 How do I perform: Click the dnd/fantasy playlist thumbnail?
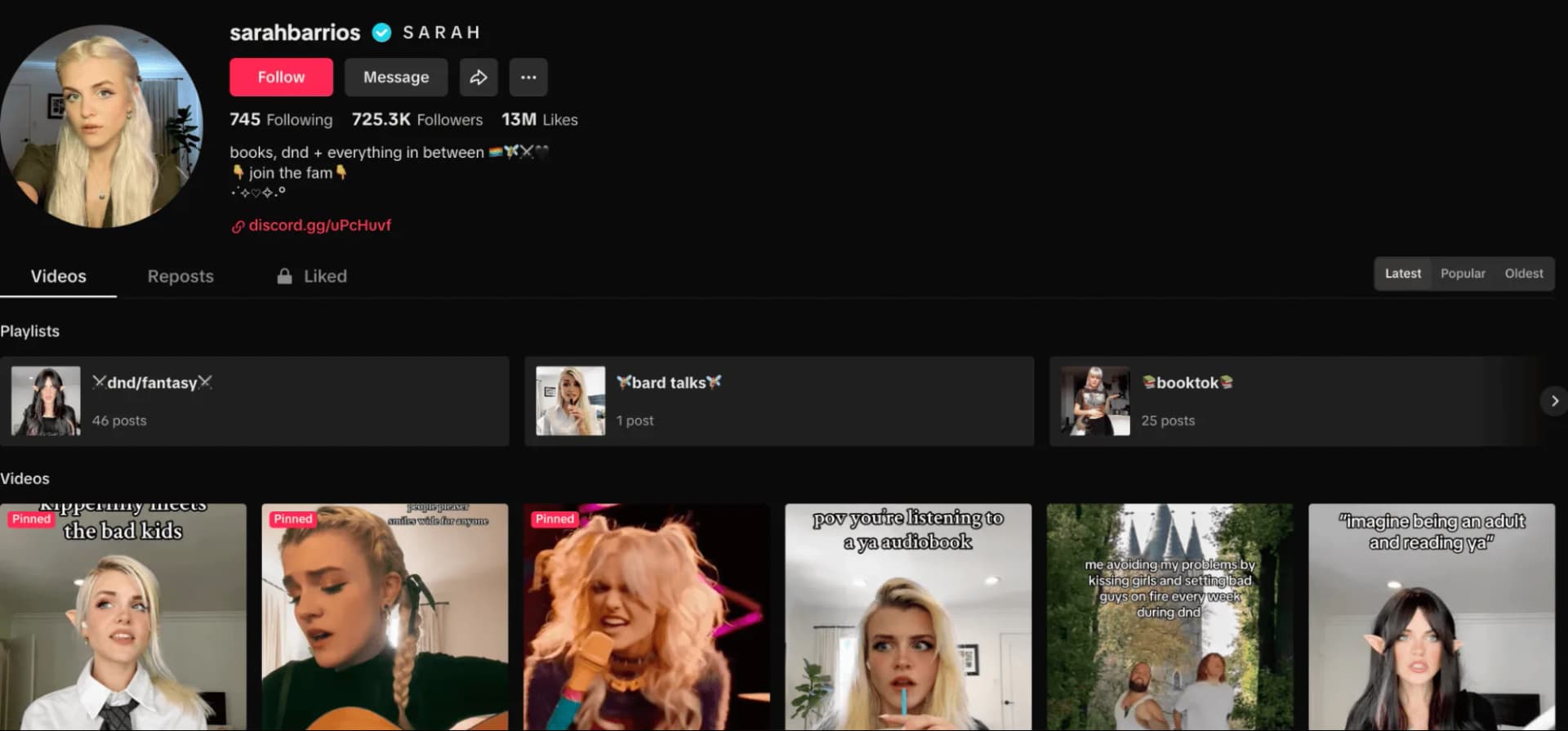coord(46,401)
